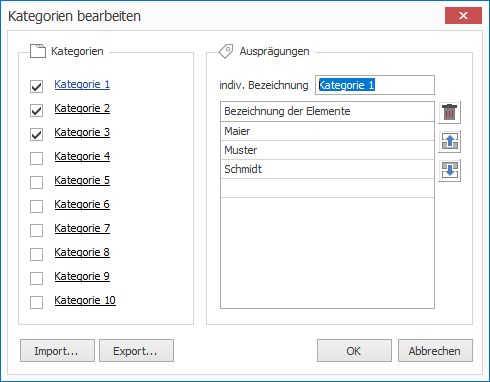Focus the indiv. Bezeichnung input field
The image size is (490, 382).
point(375,85)
